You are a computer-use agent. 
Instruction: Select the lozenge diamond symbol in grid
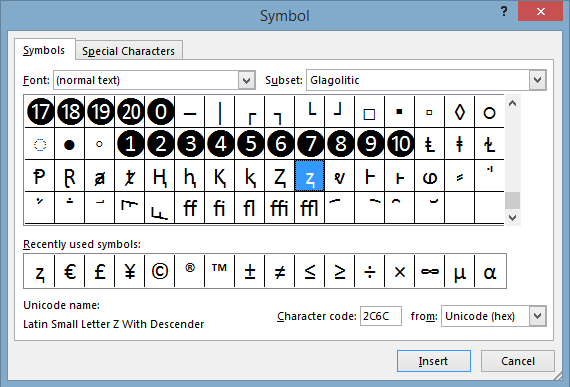(x=460, y=112)
